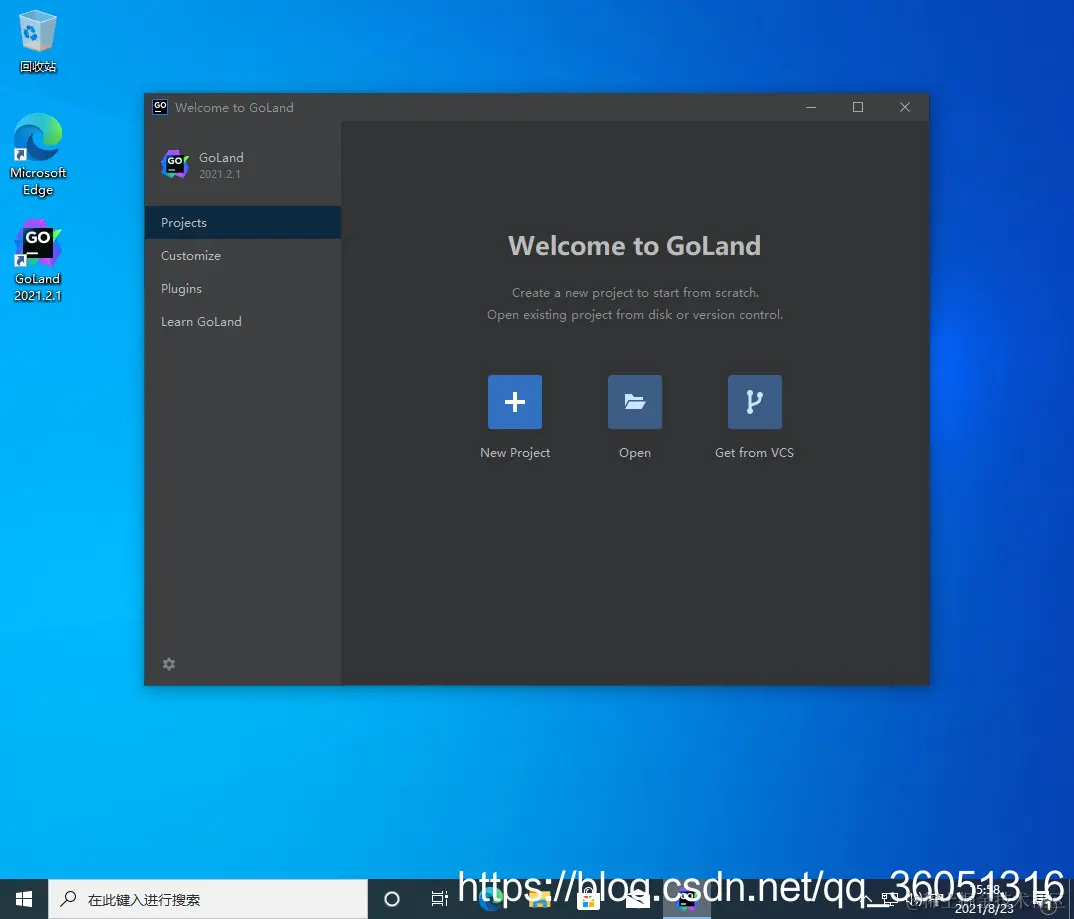Open the Plugins tab
The height and width of the screenshot is (919, 1074).
tap(242, 288)
